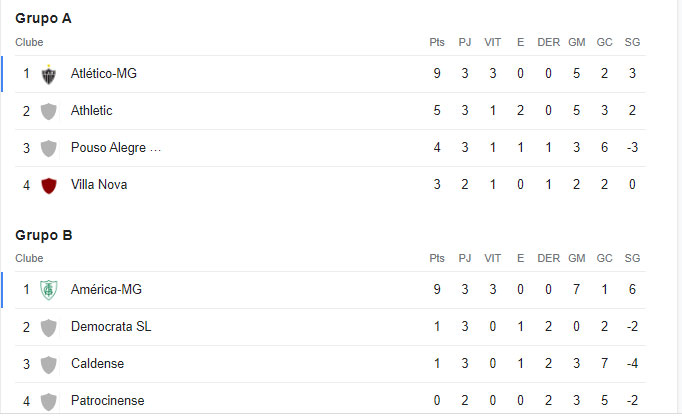Click the Athletic gray shield icon
Viewport: 682px width, 417px height.
49,111
